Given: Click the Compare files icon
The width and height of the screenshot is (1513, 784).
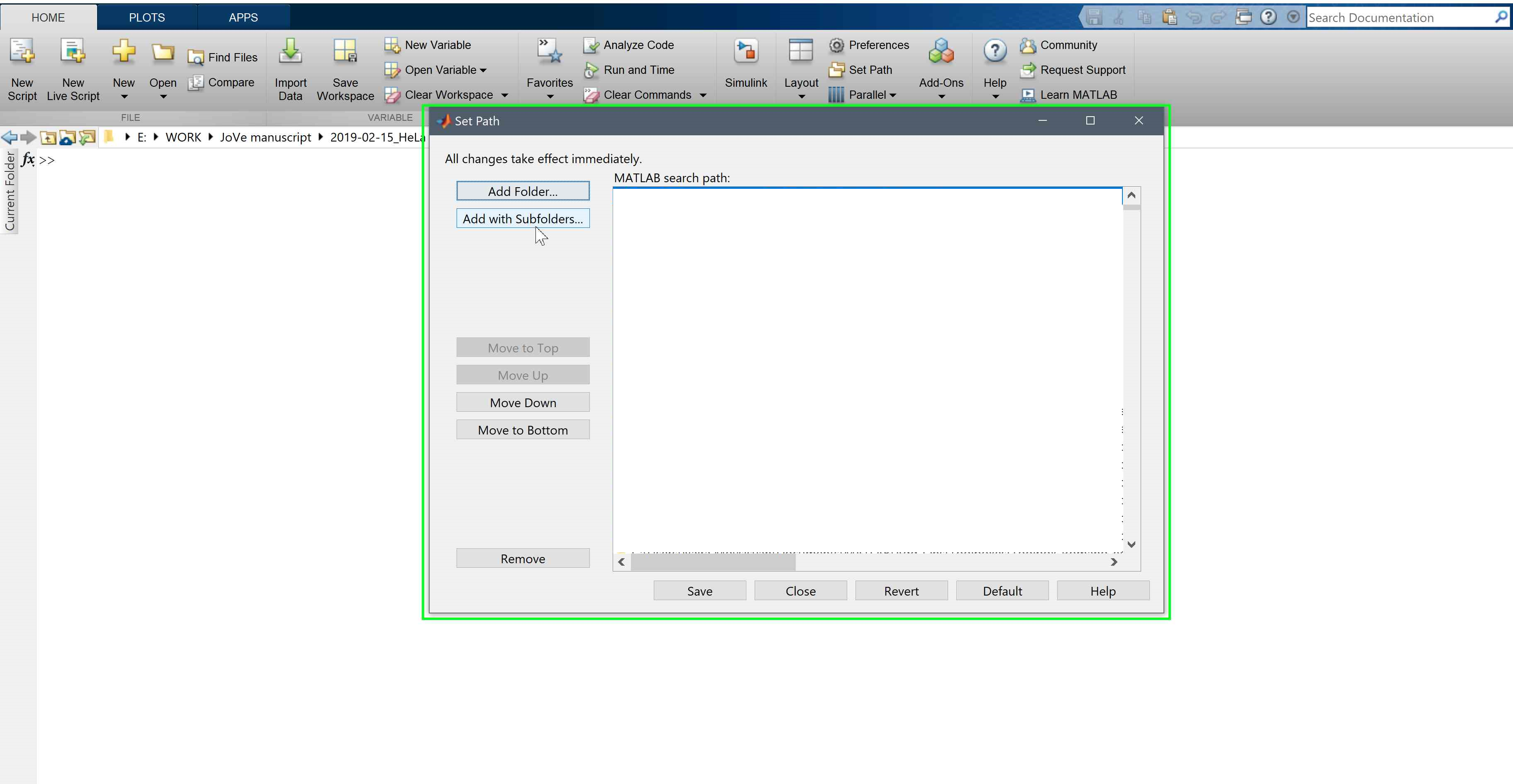Looking at the screenshot, I should [196, 83].
